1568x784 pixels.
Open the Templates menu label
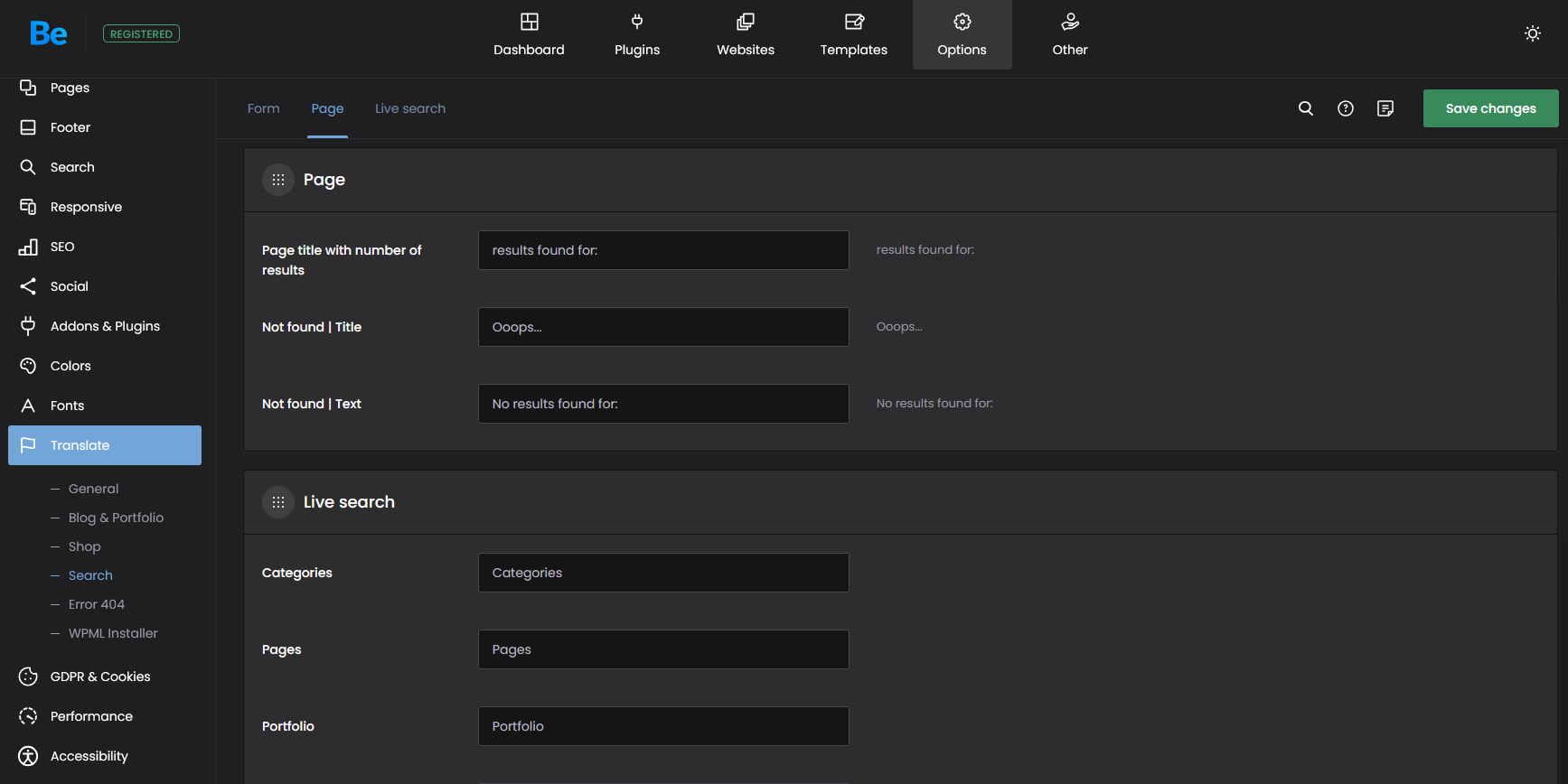coord(854,50)
